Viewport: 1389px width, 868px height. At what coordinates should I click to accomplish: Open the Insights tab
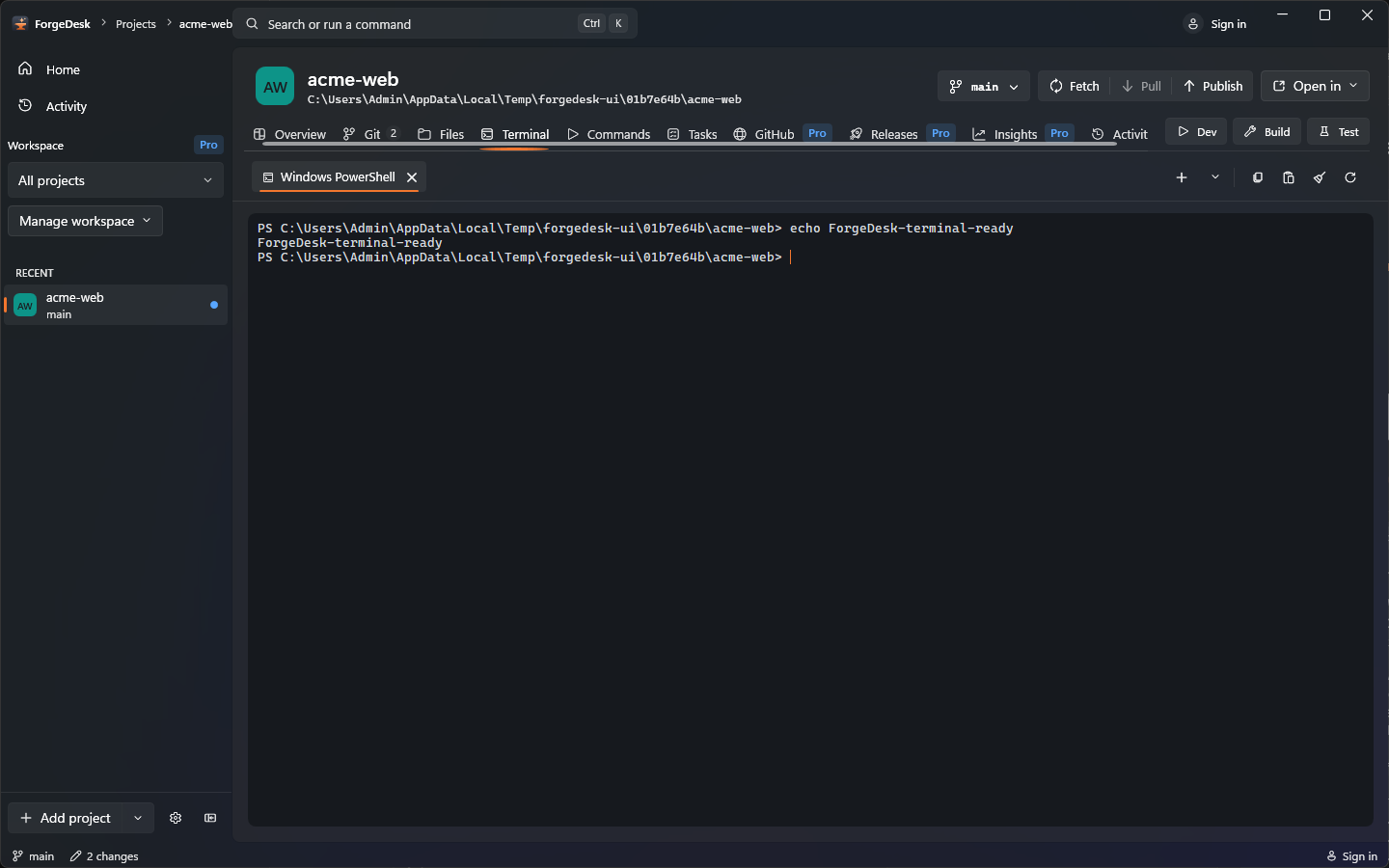[1022, 134]
